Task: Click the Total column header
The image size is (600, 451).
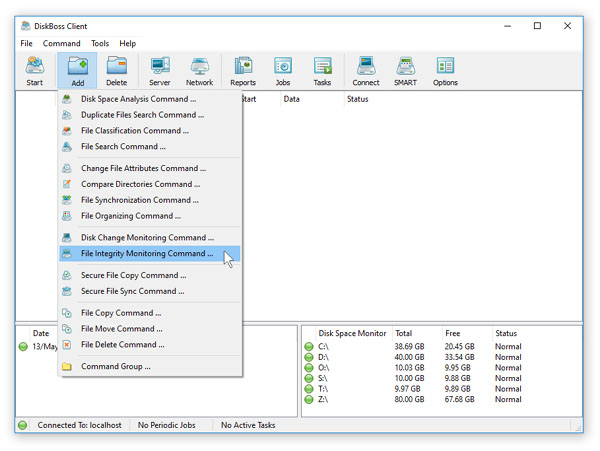Action: pos(403,333)
